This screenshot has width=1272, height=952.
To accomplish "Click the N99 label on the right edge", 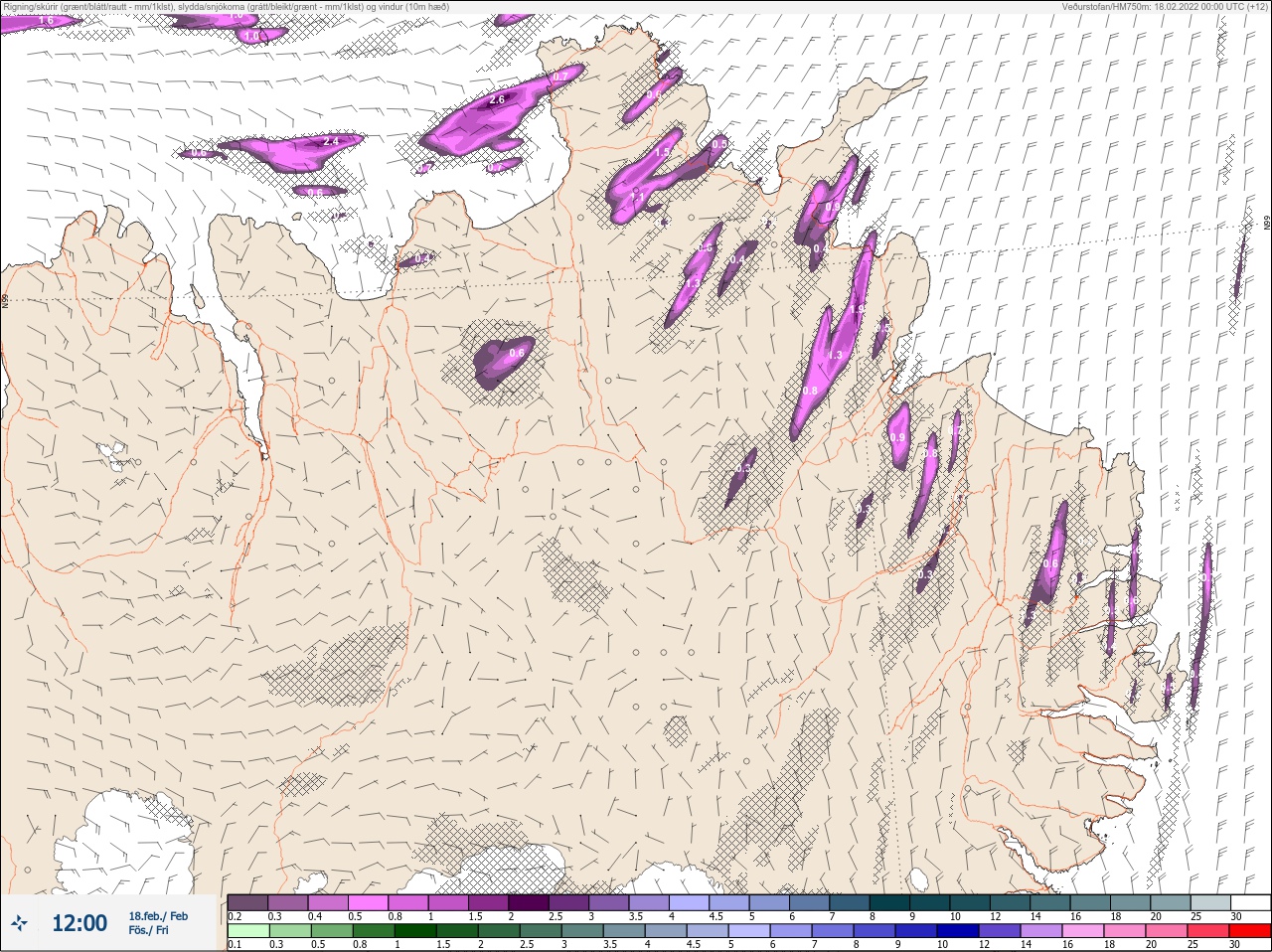I will [x=1267, y=224].
